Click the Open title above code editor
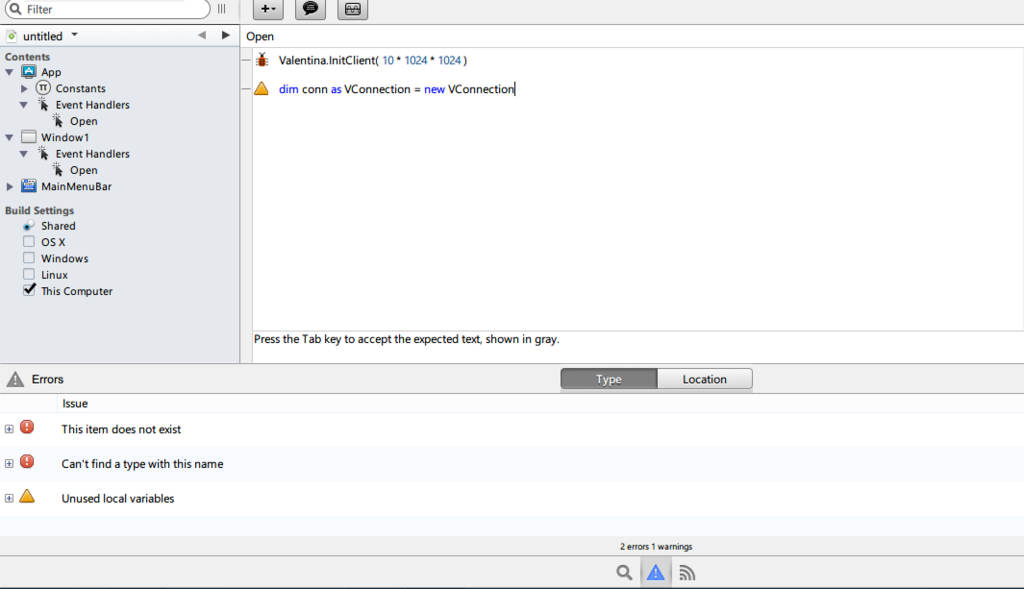The height and width of the screenshot is (589, 1024). point(260,37)
